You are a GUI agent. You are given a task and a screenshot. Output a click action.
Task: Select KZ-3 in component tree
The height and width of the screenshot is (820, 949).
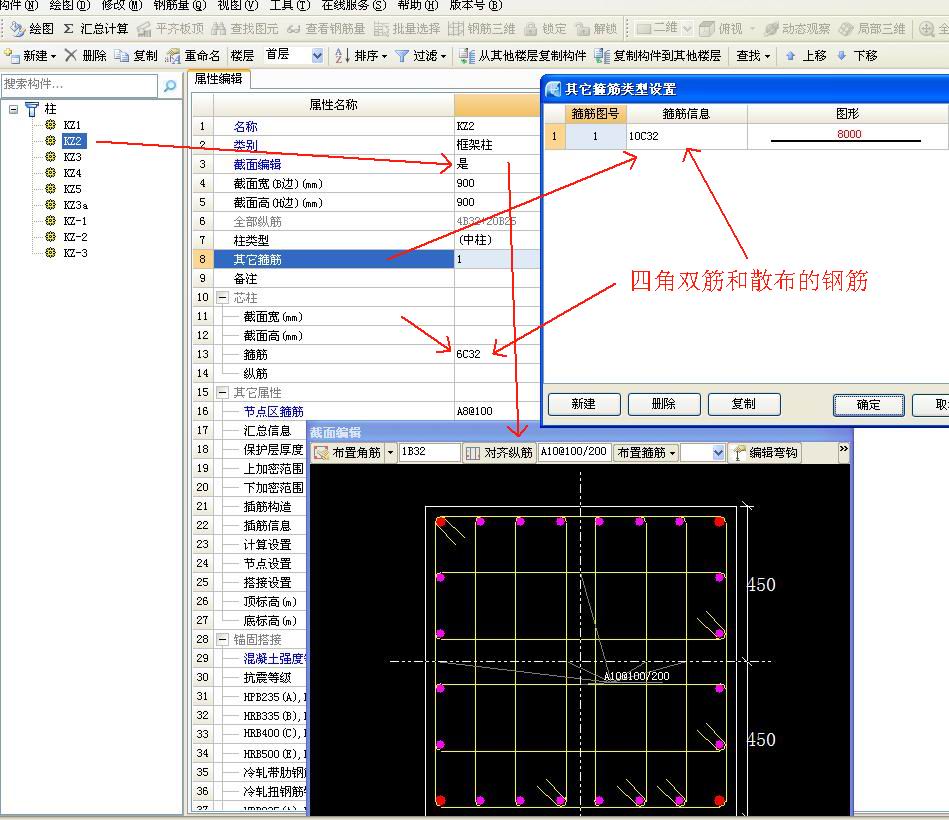tap(76, 253)
